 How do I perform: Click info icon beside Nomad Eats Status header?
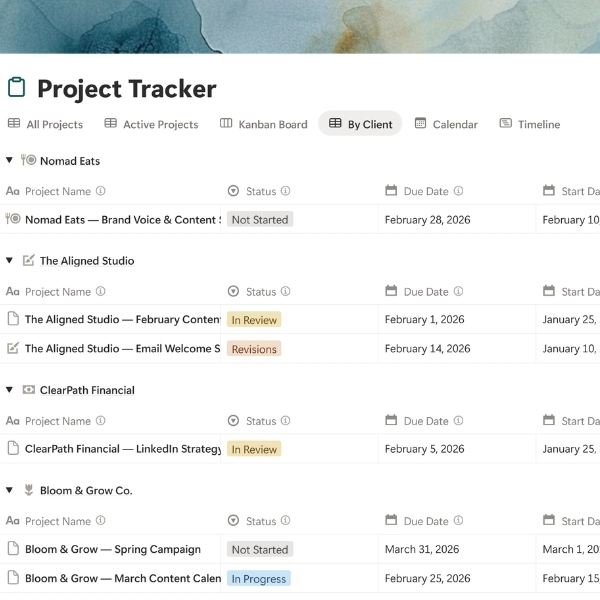(286, 191)
